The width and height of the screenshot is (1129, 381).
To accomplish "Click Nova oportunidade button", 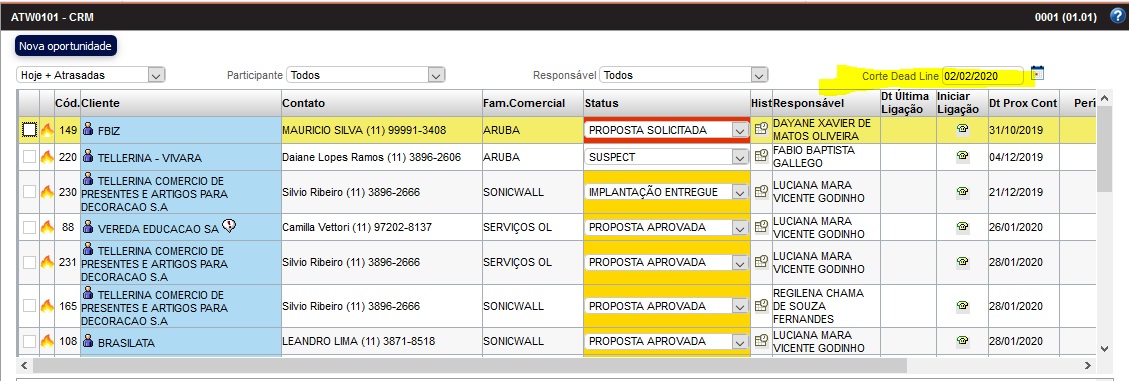I will tap(66, 46).
